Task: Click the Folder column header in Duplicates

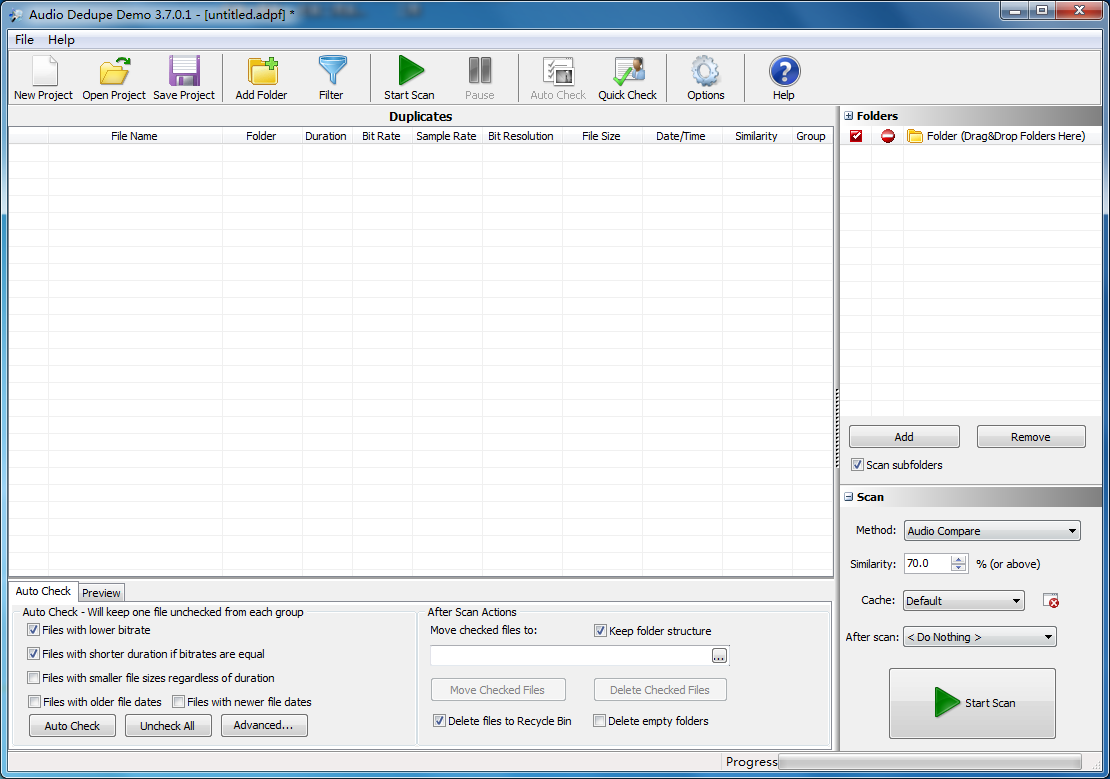Action: (x=261, y=136)
